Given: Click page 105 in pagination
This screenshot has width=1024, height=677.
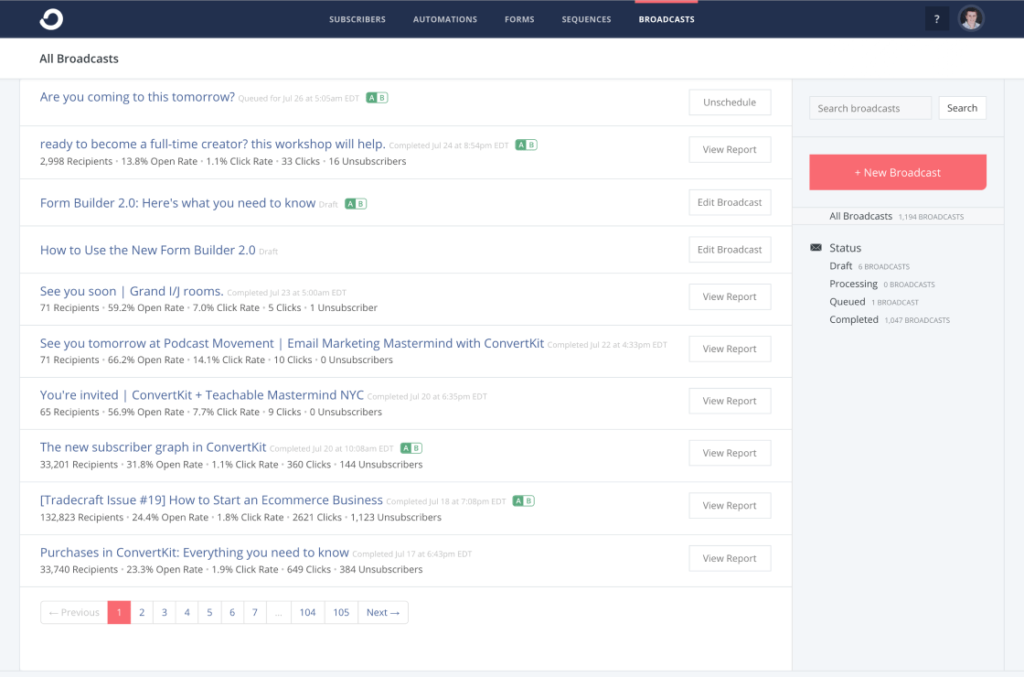Looking at the screenshot, I should 341,612.
